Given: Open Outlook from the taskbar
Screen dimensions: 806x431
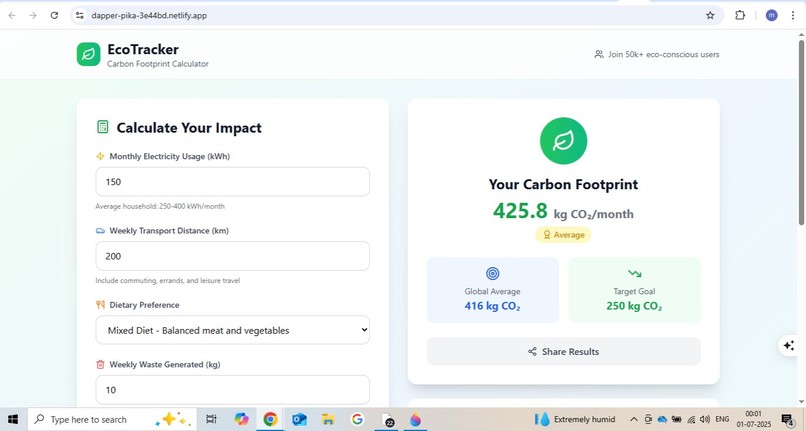Looking at the screenshot, I should 299,420.
